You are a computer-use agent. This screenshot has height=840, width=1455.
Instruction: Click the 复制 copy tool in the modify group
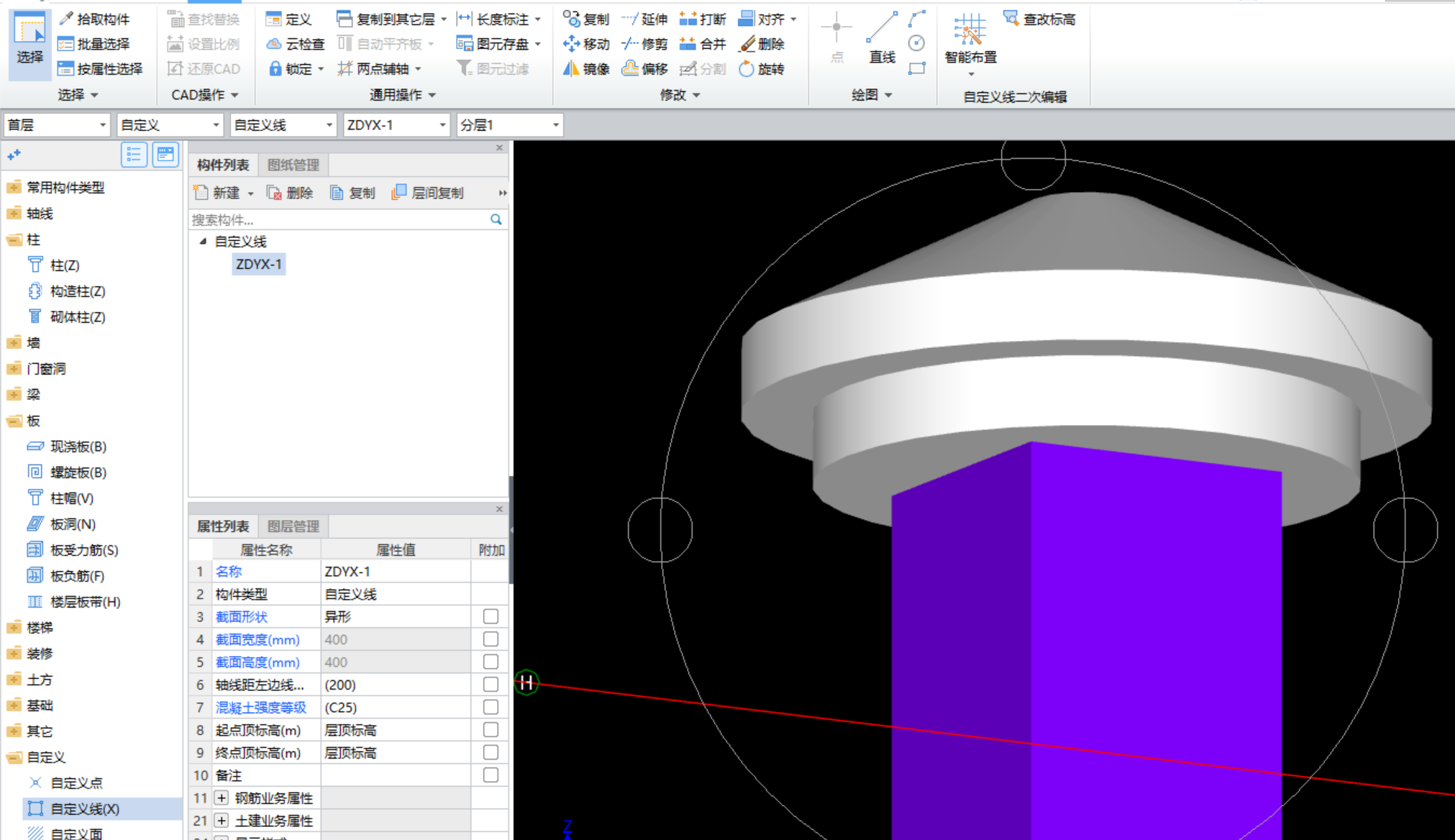pyautogui.click(x=585, y=19)
